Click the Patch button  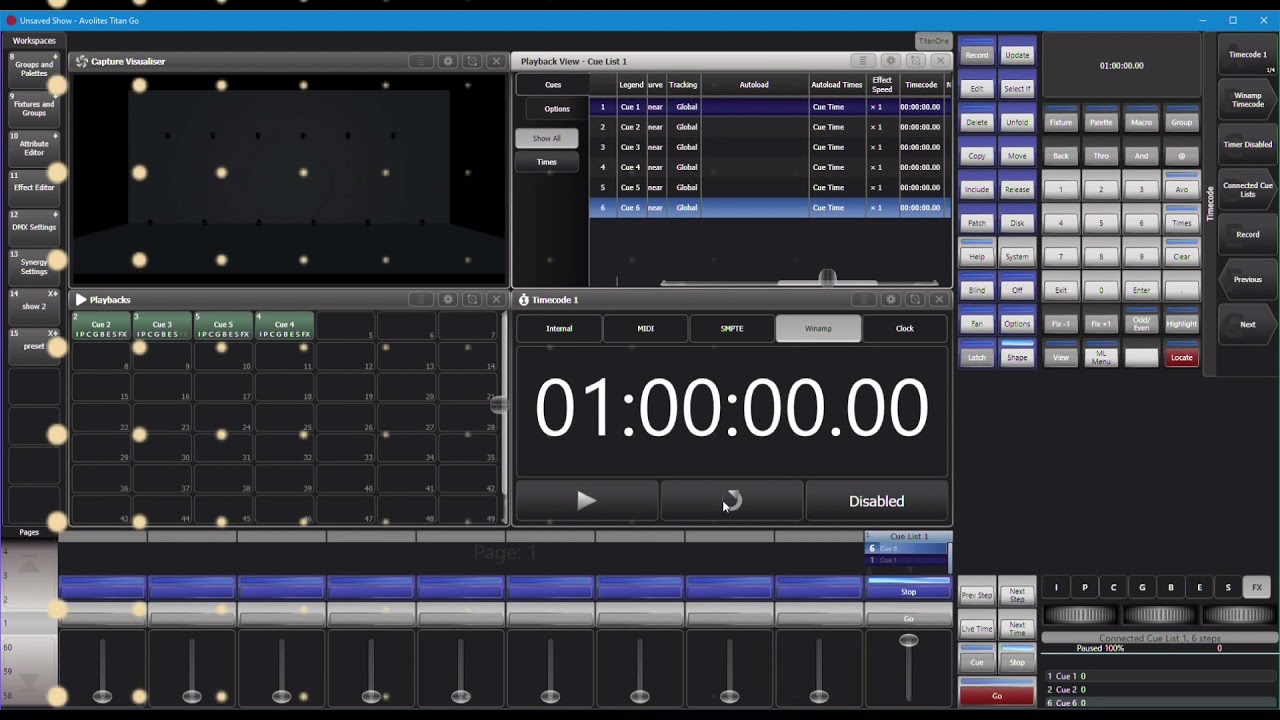click(977, 223)
